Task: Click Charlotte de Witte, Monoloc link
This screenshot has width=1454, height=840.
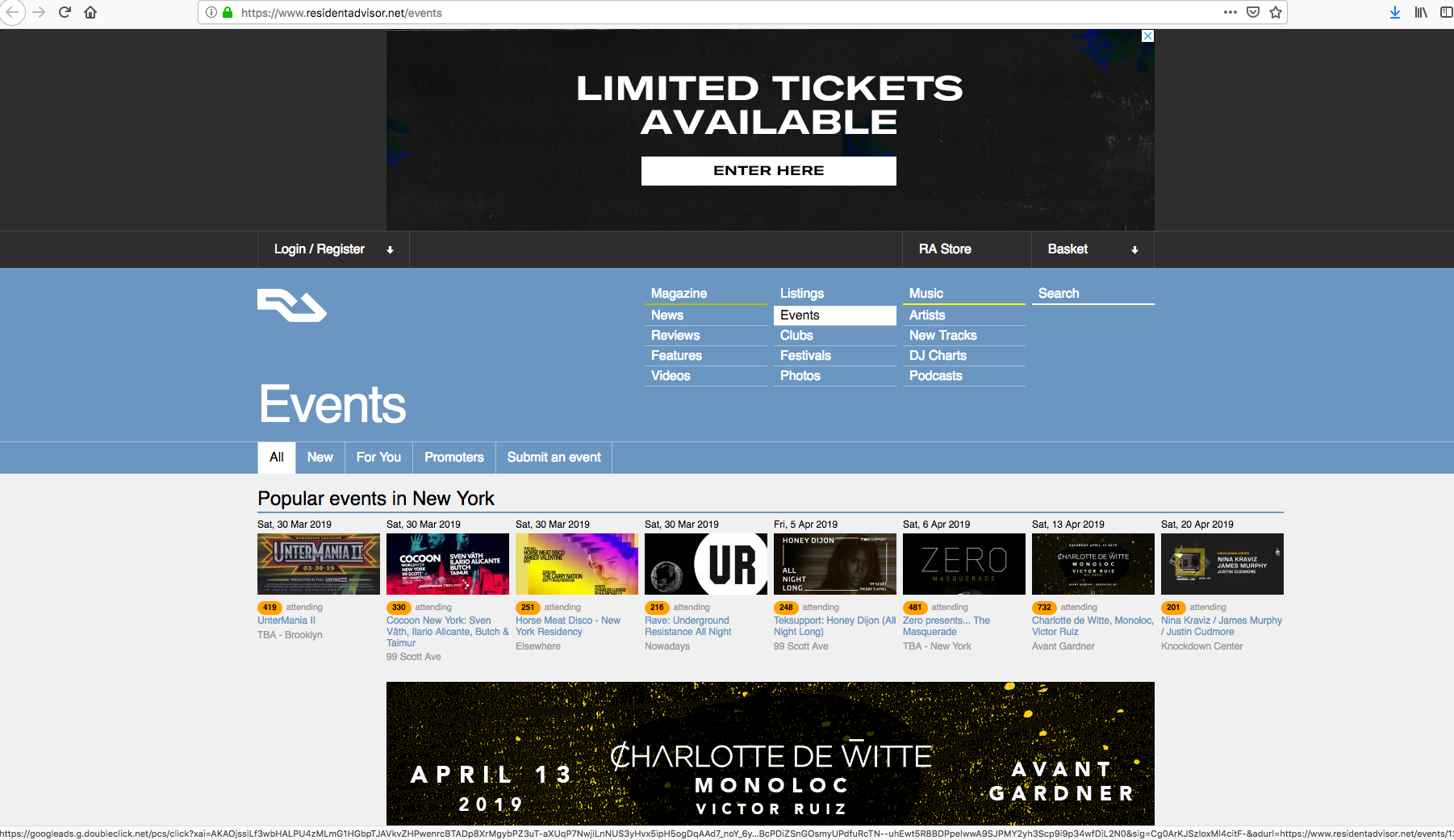Action: click(1093, 626)
